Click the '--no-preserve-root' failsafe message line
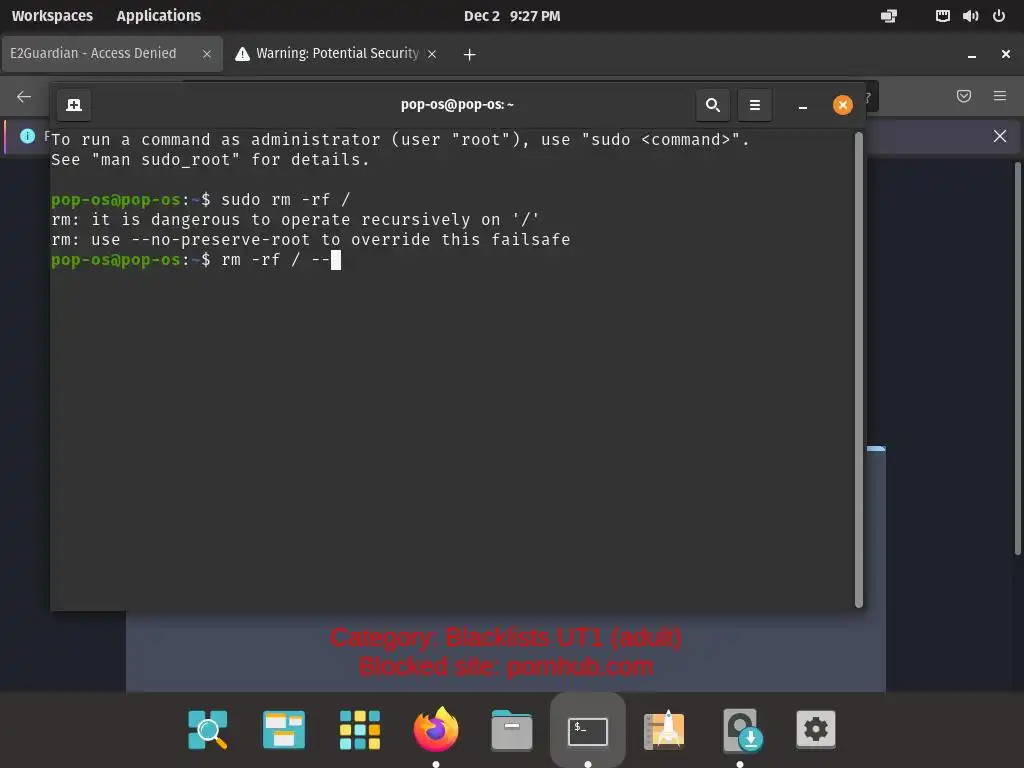1024x768 pixels. click(311, 240)
